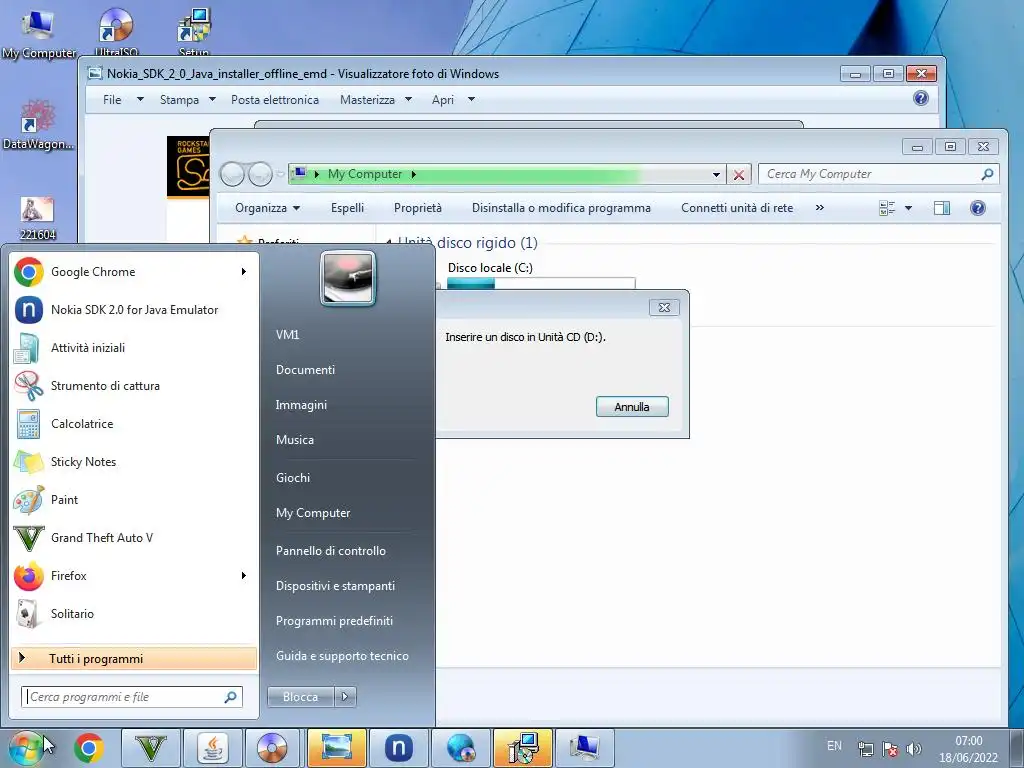
Task: Click the Windows Start orb
Action: [x=26, y=748]
